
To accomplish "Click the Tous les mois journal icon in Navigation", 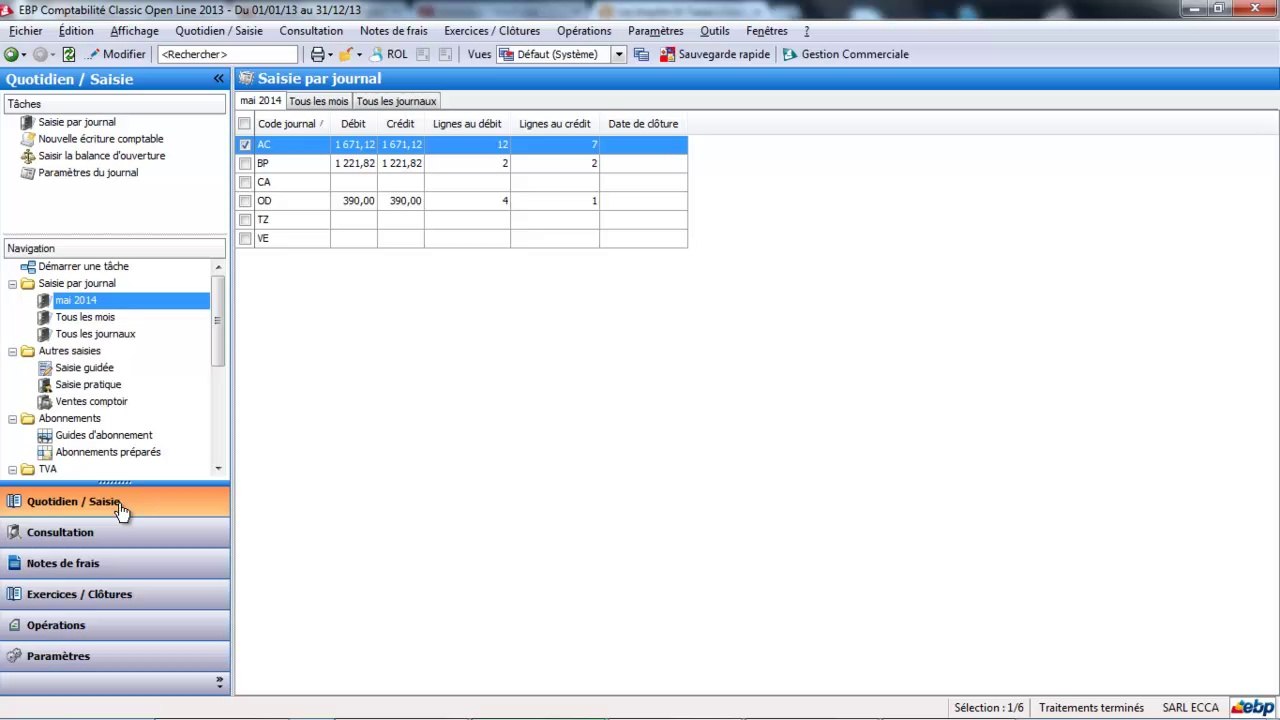I will (x=44, y=317).
